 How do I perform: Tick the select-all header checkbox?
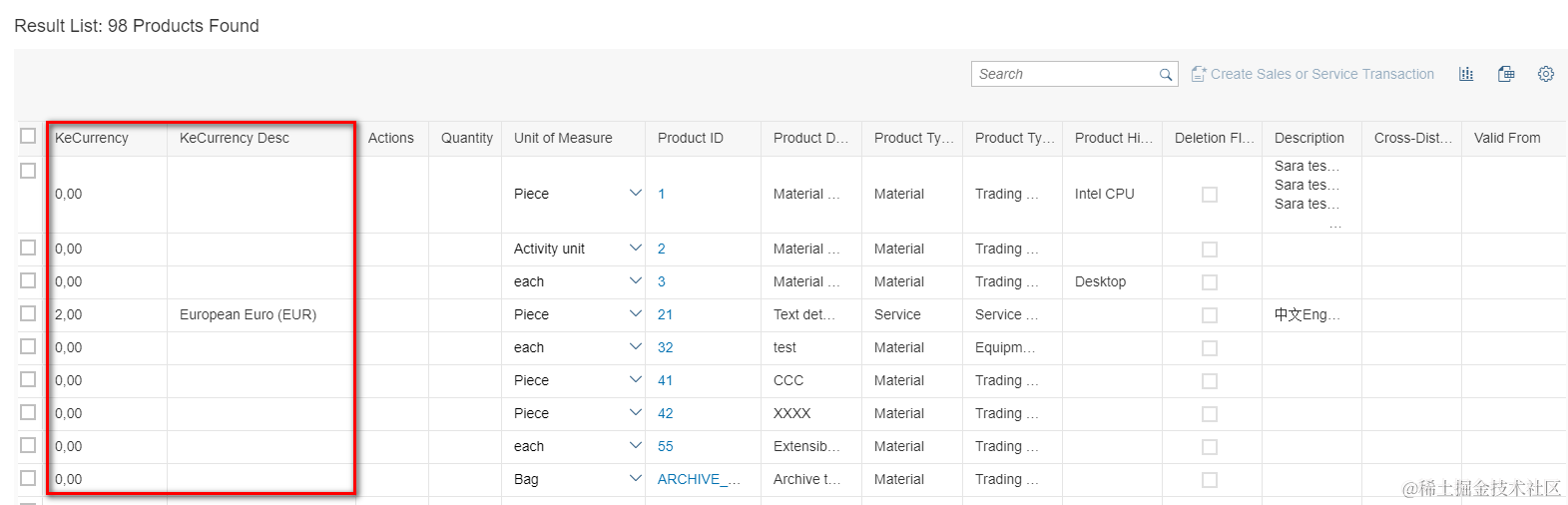[28, 136]
